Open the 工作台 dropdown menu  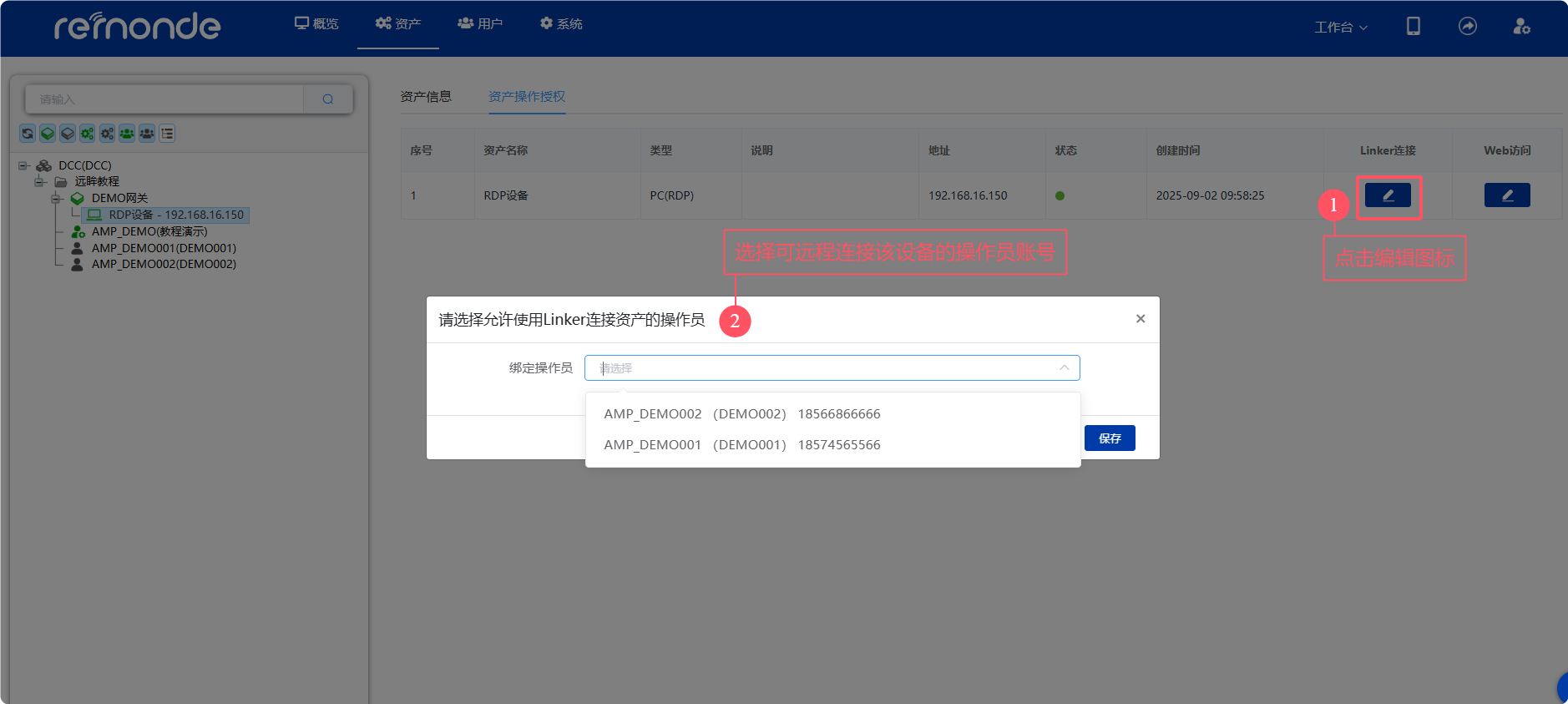tap(1341, 28)
